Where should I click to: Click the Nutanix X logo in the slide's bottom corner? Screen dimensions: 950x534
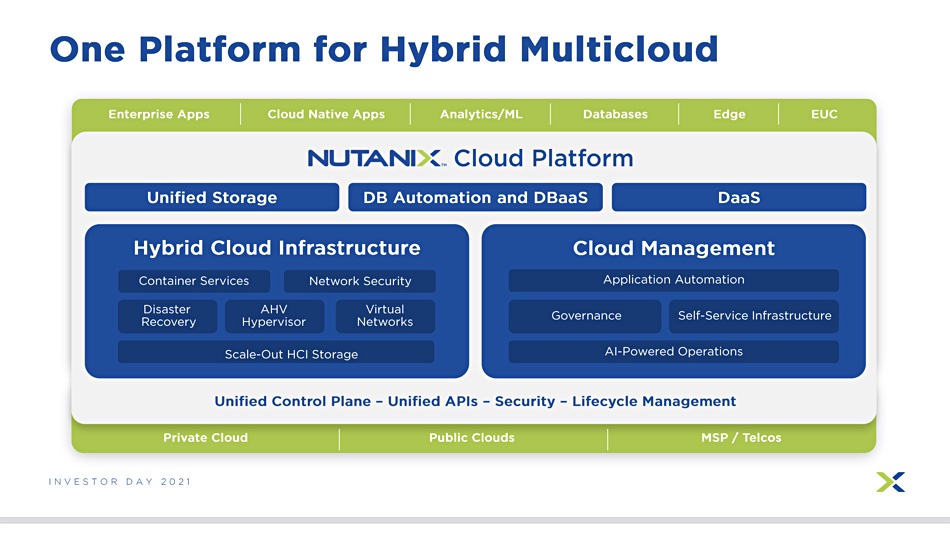890,482
